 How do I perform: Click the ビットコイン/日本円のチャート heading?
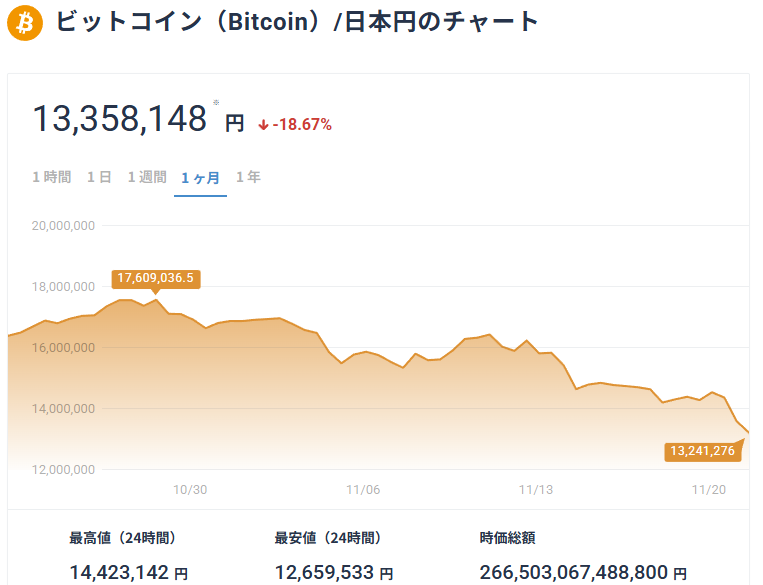[297, 22]
